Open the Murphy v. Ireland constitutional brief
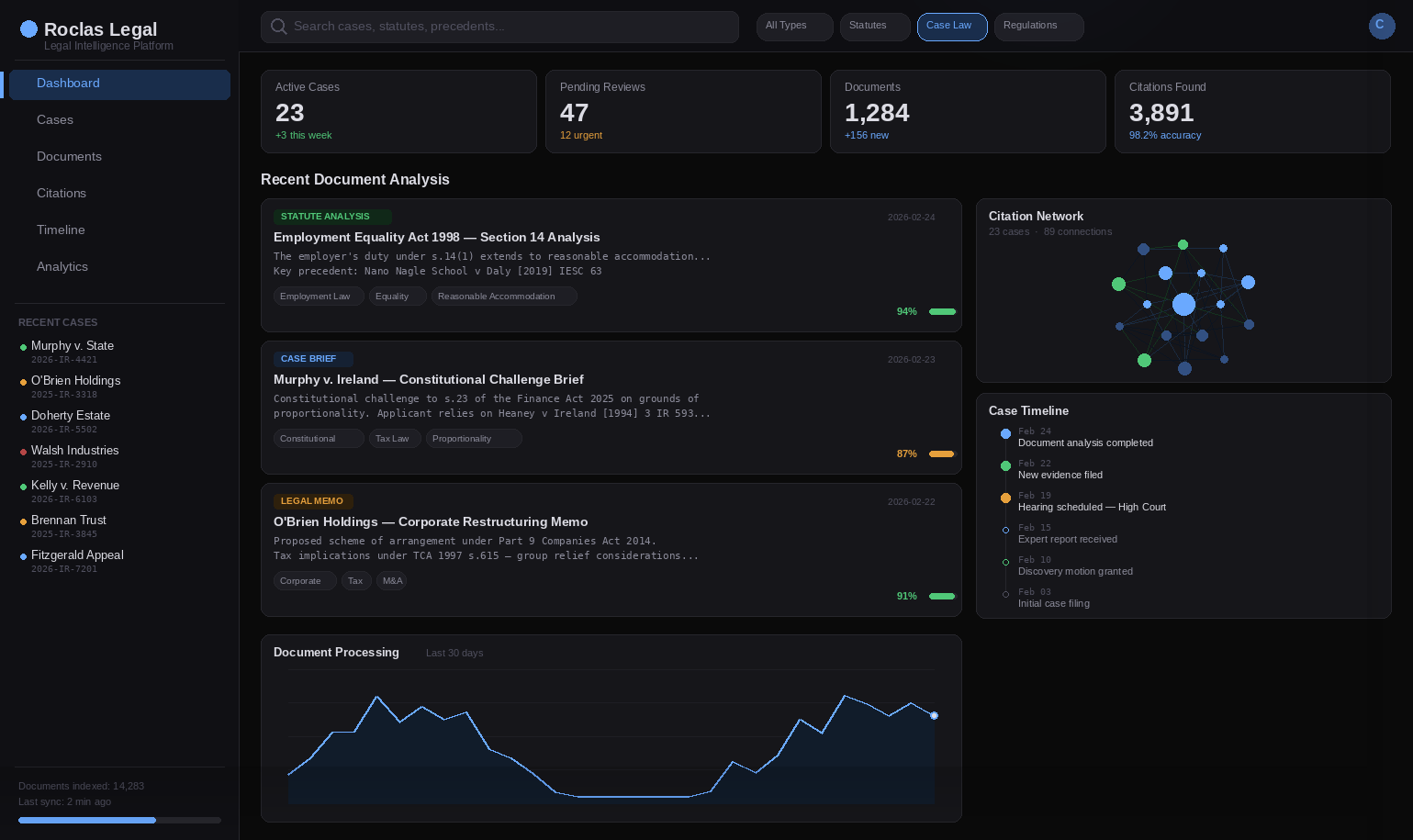Image resolution: width=1413 pixels, height=840 pixels. point(429,379)
